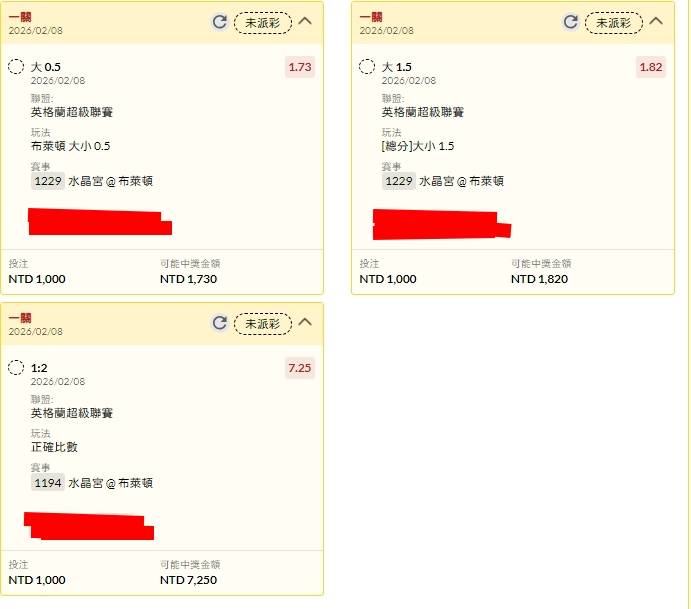Click match code 1229 in 大 0.5 card
Viewport: 691px width, 609px height.
pyautogui.click(x=48, y=181)
